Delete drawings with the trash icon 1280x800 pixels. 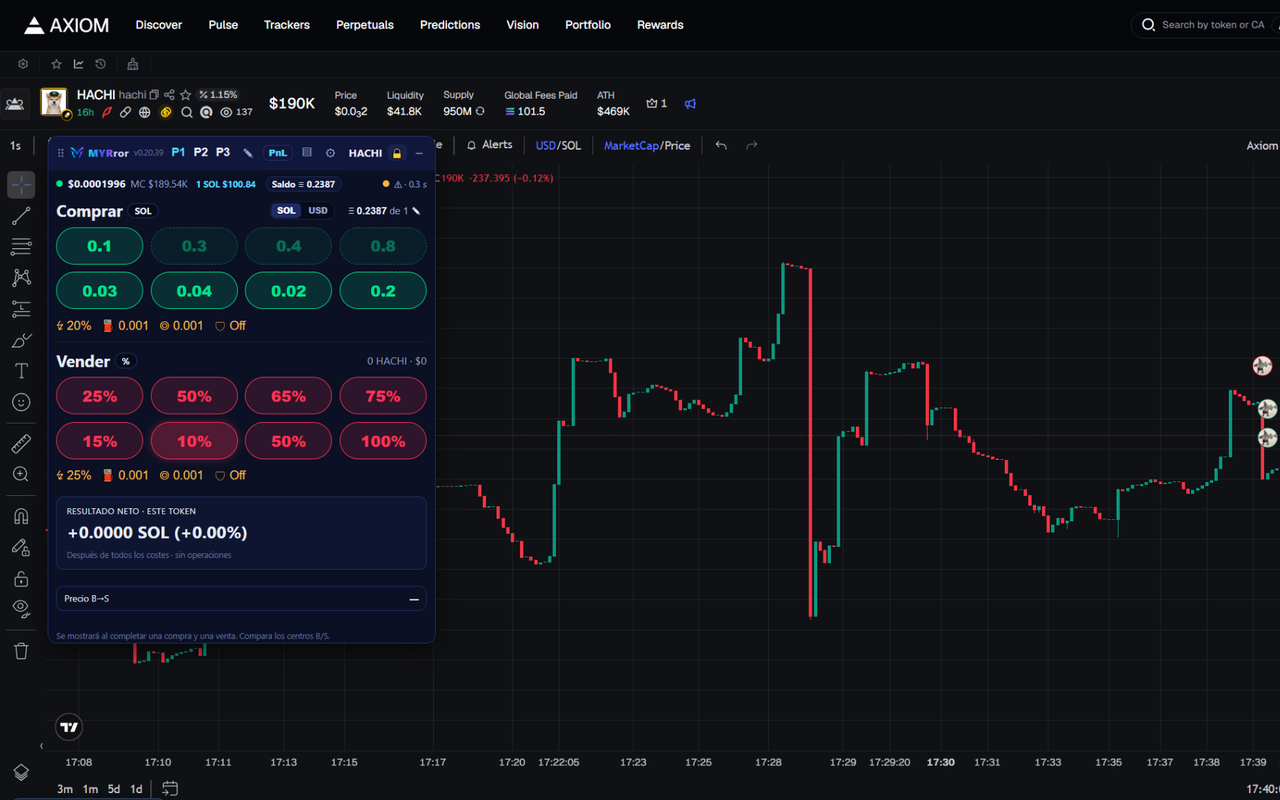point(21,651)
